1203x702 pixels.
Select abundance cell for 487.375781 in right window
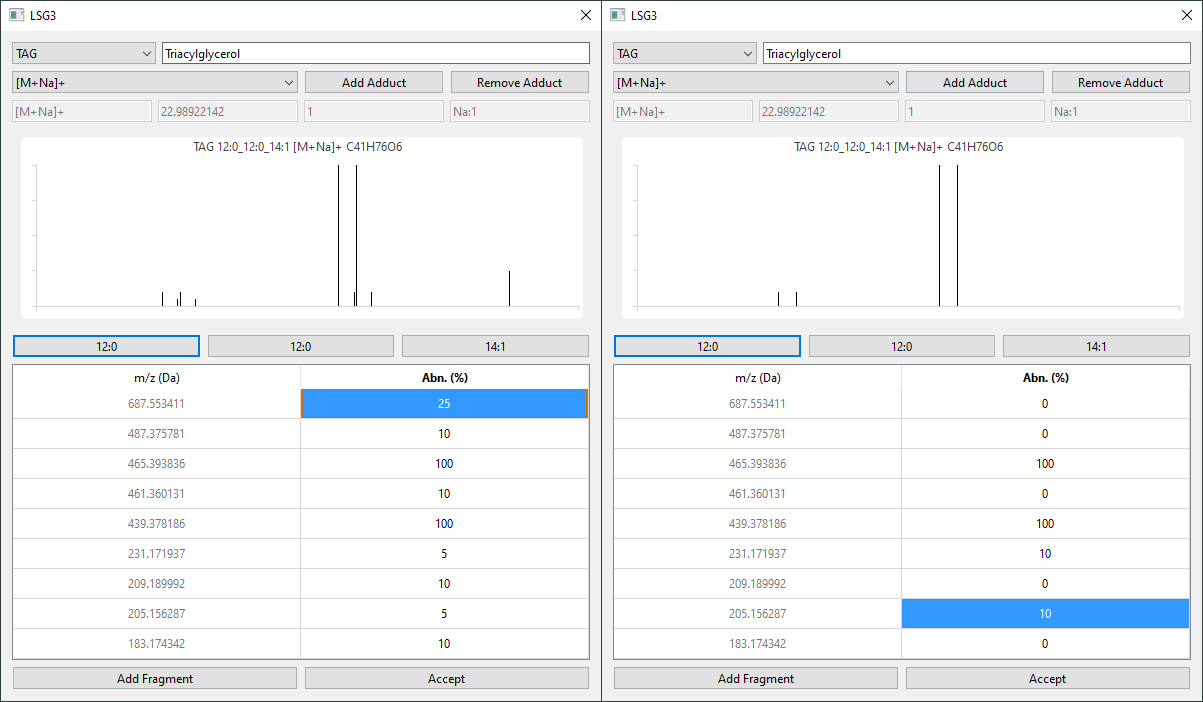click(x=1045, y=433)
